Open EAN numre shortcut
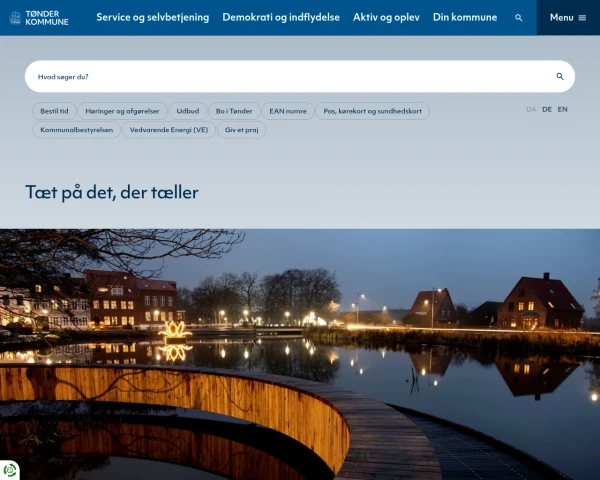Viewport: 600px width, 480px height. [x=288, y=111]
